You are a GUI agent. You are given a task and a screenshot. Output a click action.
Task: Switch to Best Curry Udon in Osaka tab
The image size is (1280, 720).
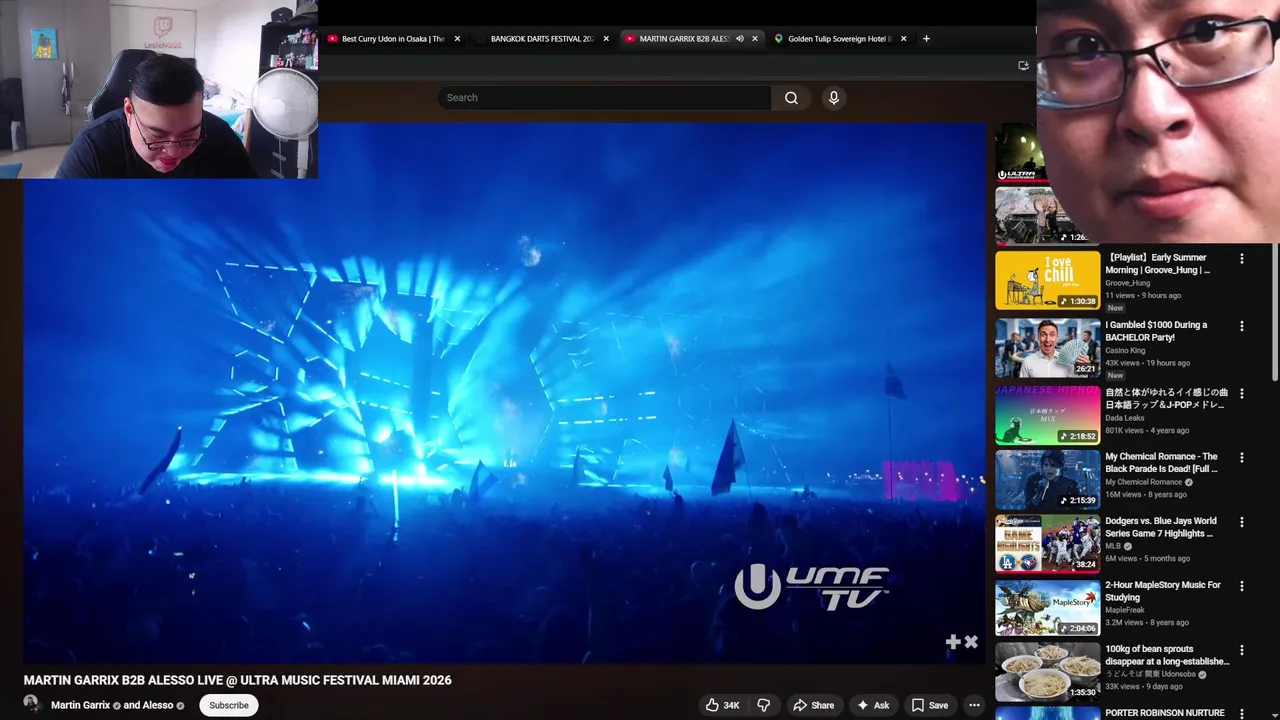point(393,39)
